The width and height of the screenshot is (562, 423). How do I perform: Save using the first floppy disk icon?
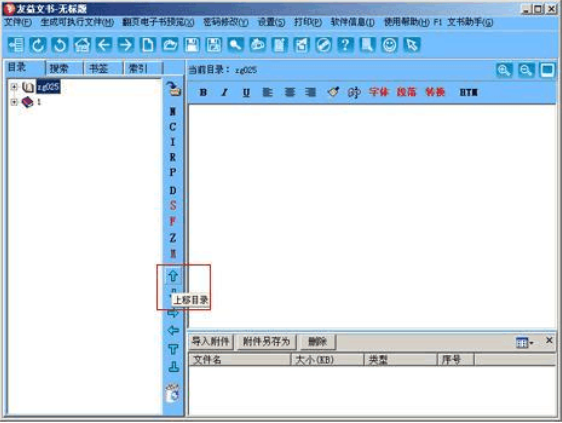pyautogui.click(x=192, y=45)
